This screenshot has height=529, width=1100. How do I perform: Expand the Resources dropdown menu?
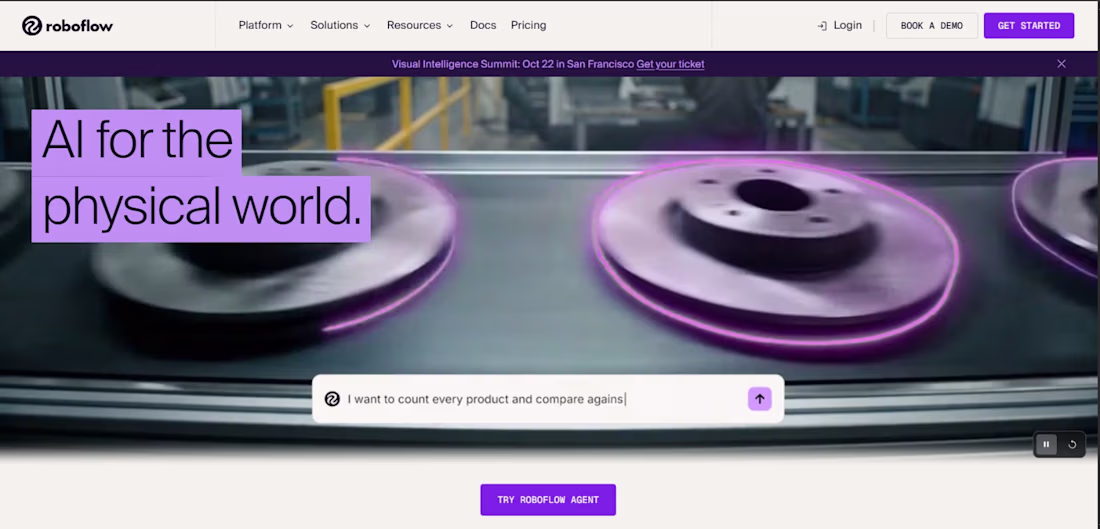click(420, 25)
